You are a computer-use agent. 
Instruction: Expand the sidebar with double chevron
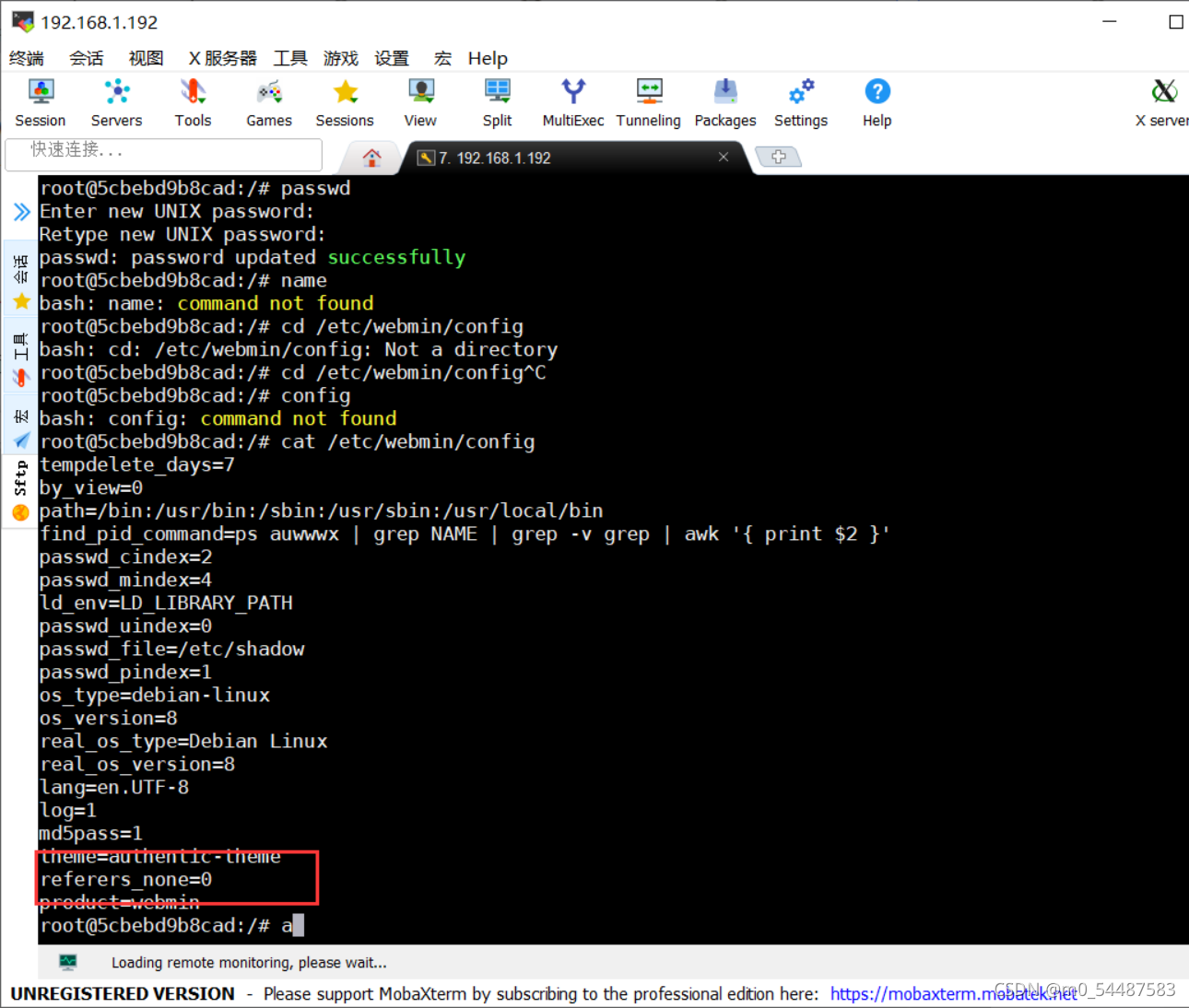[x=21, y=212]
